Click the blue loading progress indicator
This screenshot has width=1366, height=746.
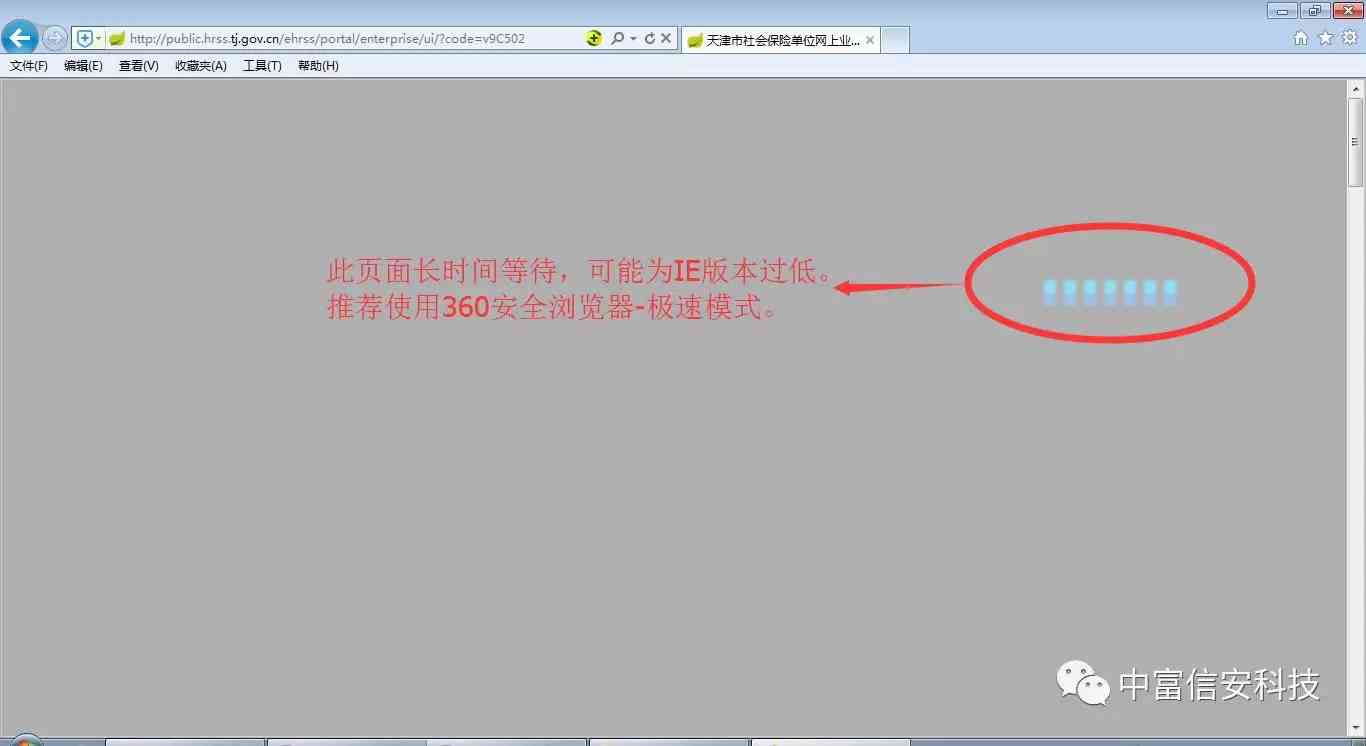1109,292
